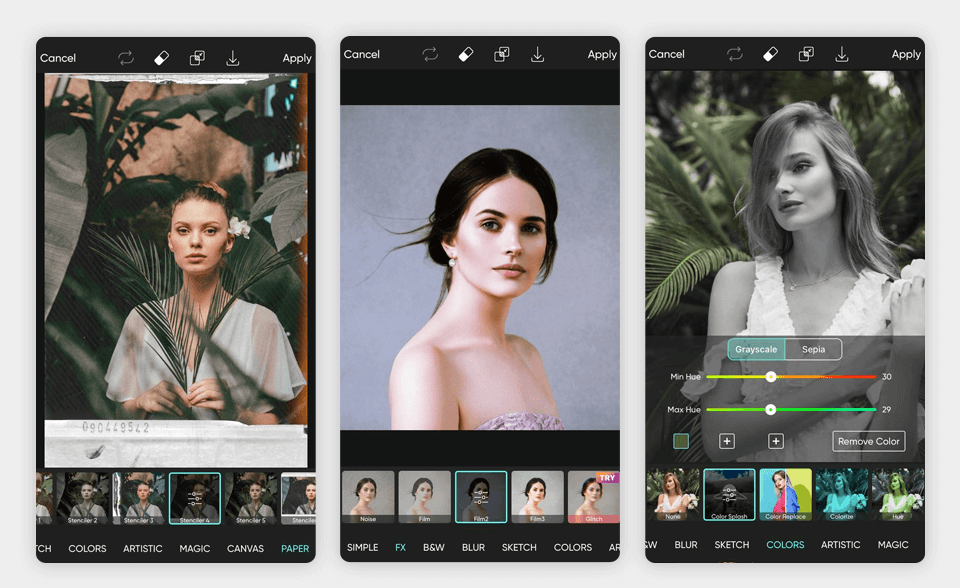Click the redo icon on the Color Splash screen

(736, 54)
